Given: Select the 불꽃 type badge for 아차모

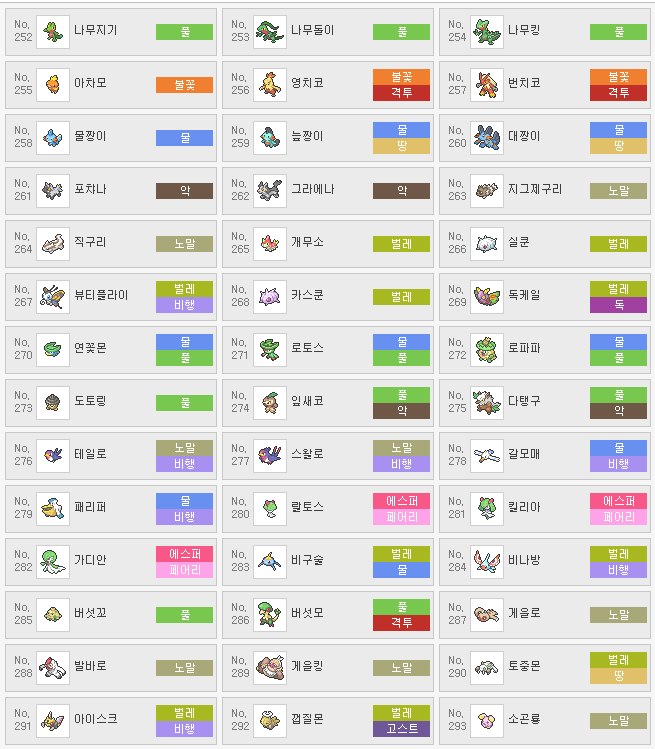Looking at the screenshot, I should (x=184, y=85).
